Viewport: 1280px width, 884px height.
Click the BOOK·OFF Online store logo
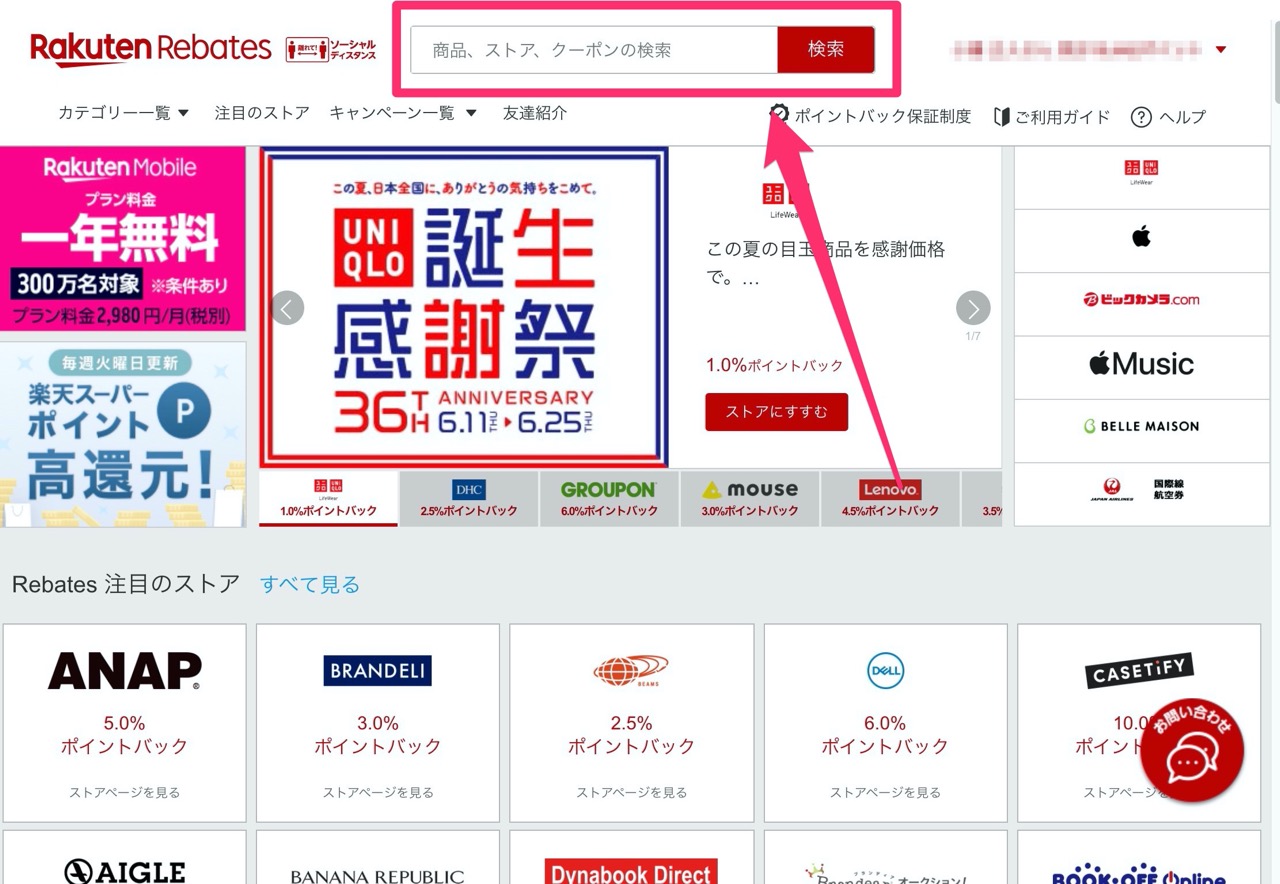click(x=1139, y=873)
